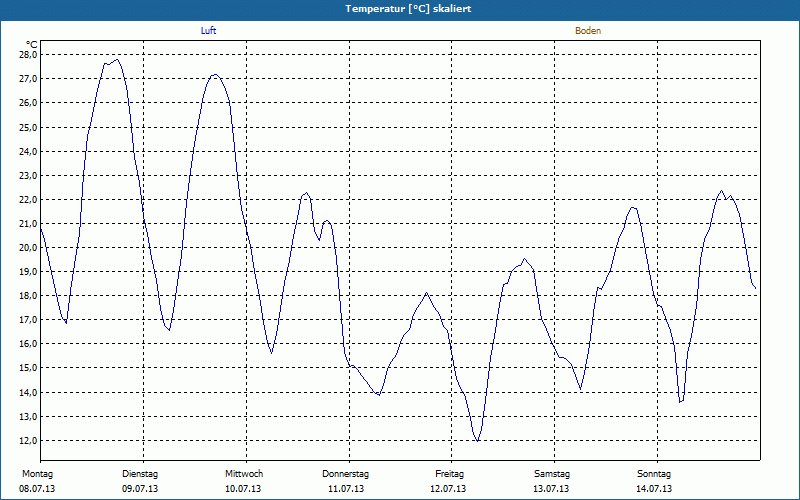
Task: Click the Freitag day label
Action: coord(449,474)
